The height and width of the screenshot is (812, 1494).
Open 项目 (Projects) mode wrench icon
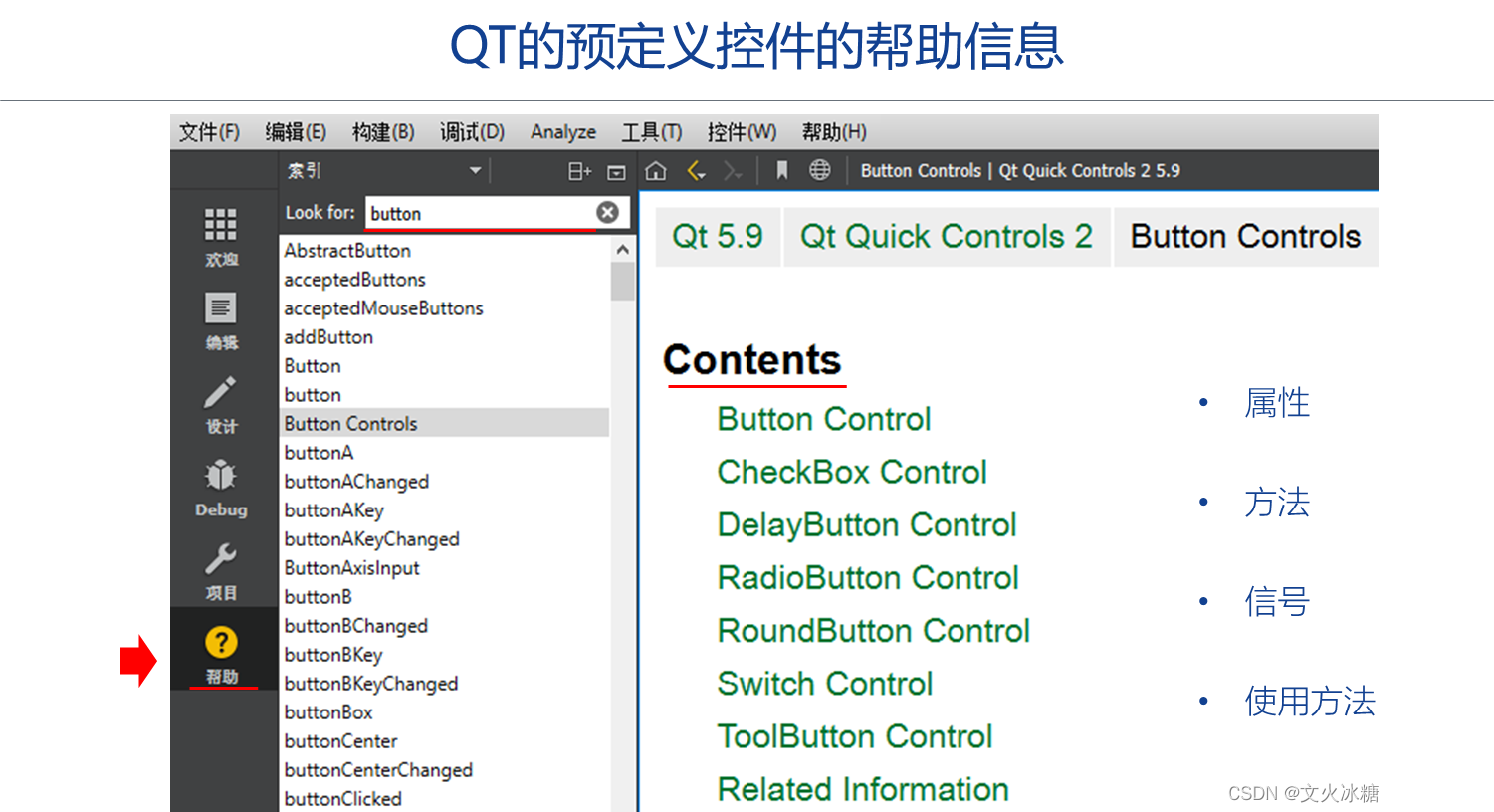pos(220,559)
